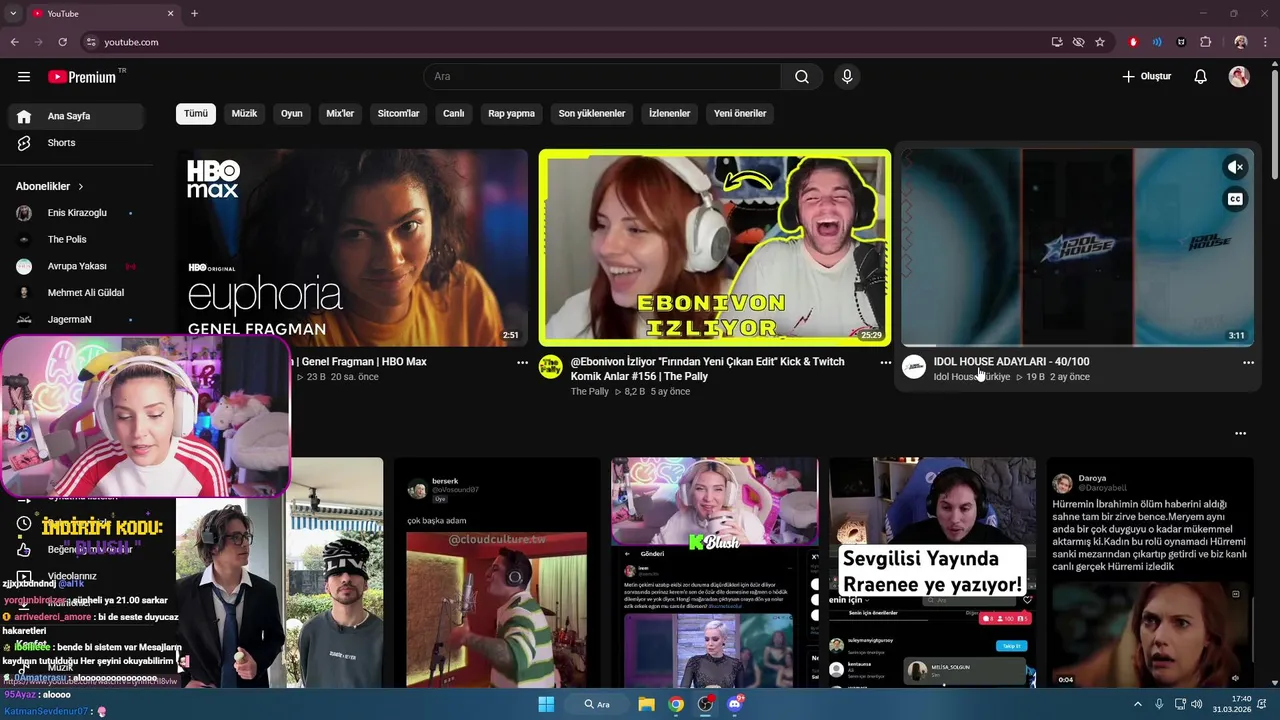
Task: Open the Daroya Hürrem short
Action: (1150, 572)
